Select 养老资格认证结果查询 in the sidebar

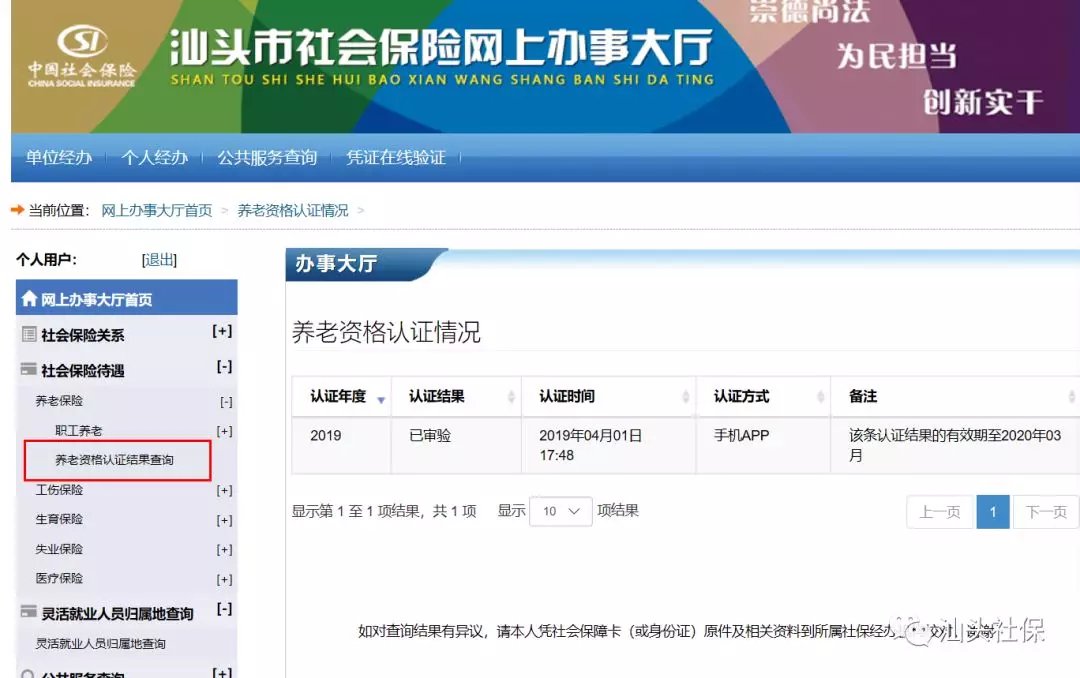pos(114,460)
